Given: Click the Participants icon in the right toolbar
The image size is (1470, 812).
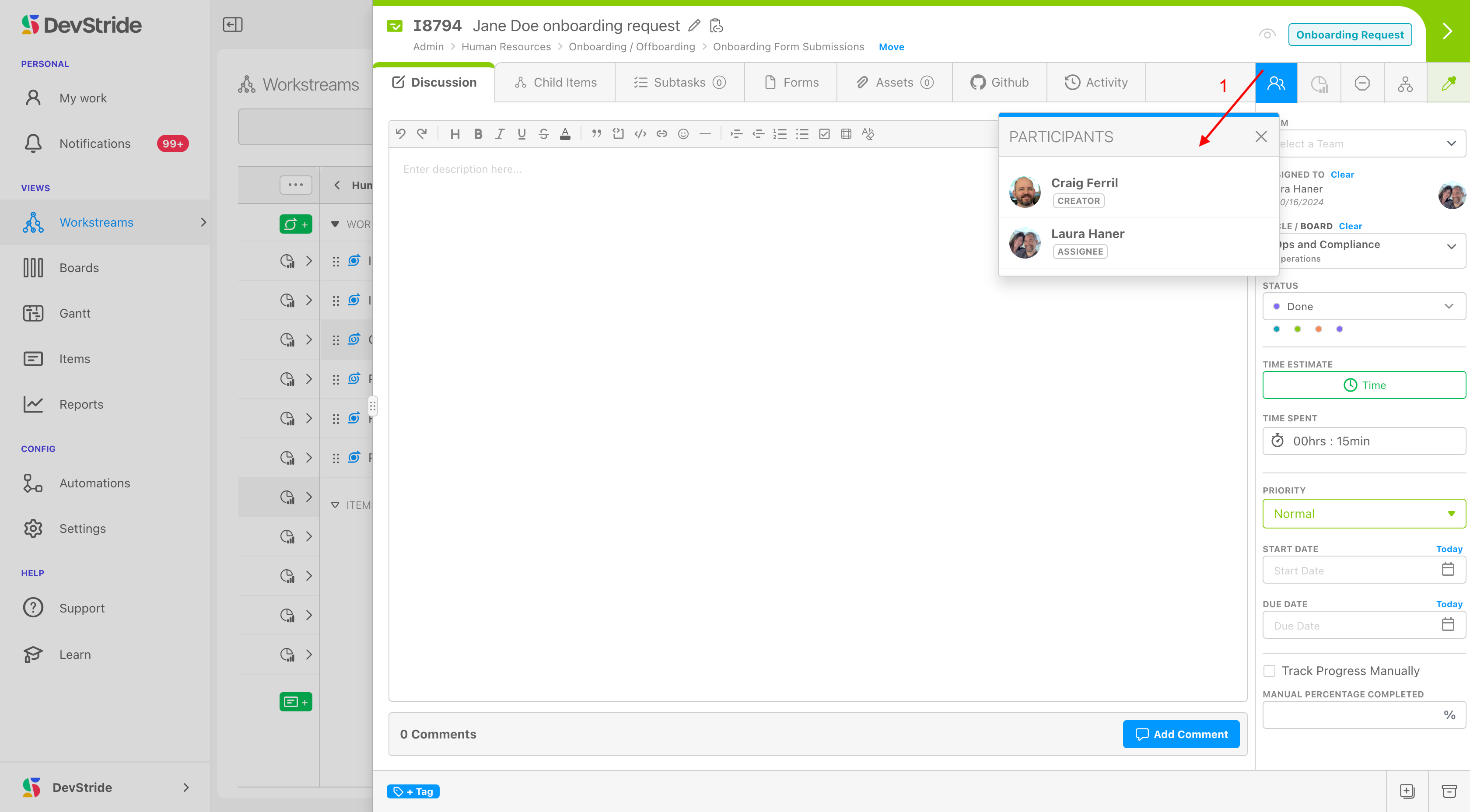Looking at the screenshot, I should click(1275, 83).
